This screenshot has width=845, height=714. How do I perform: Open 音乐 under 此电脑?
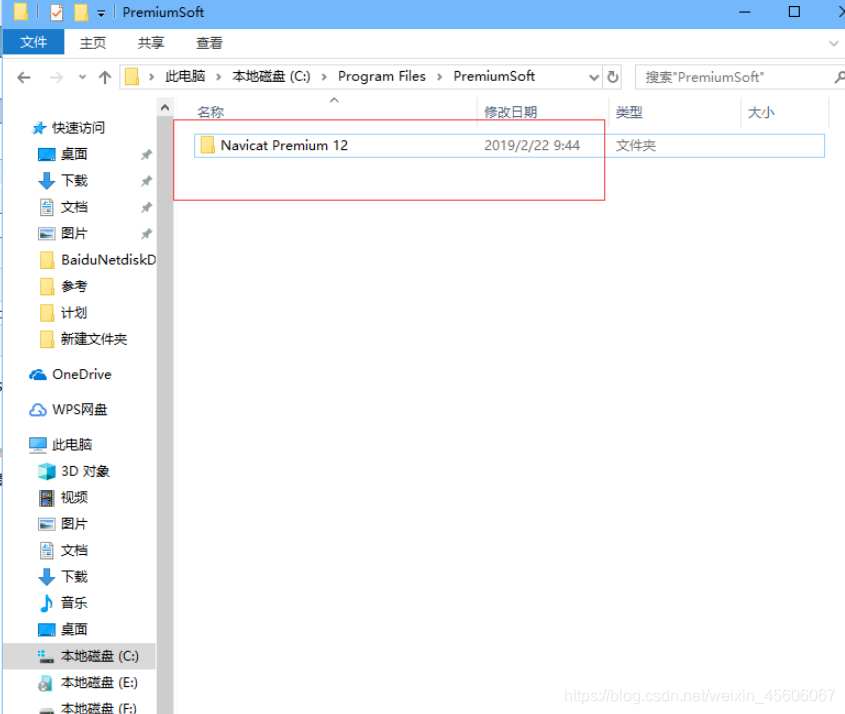click(x=74, y=603)
